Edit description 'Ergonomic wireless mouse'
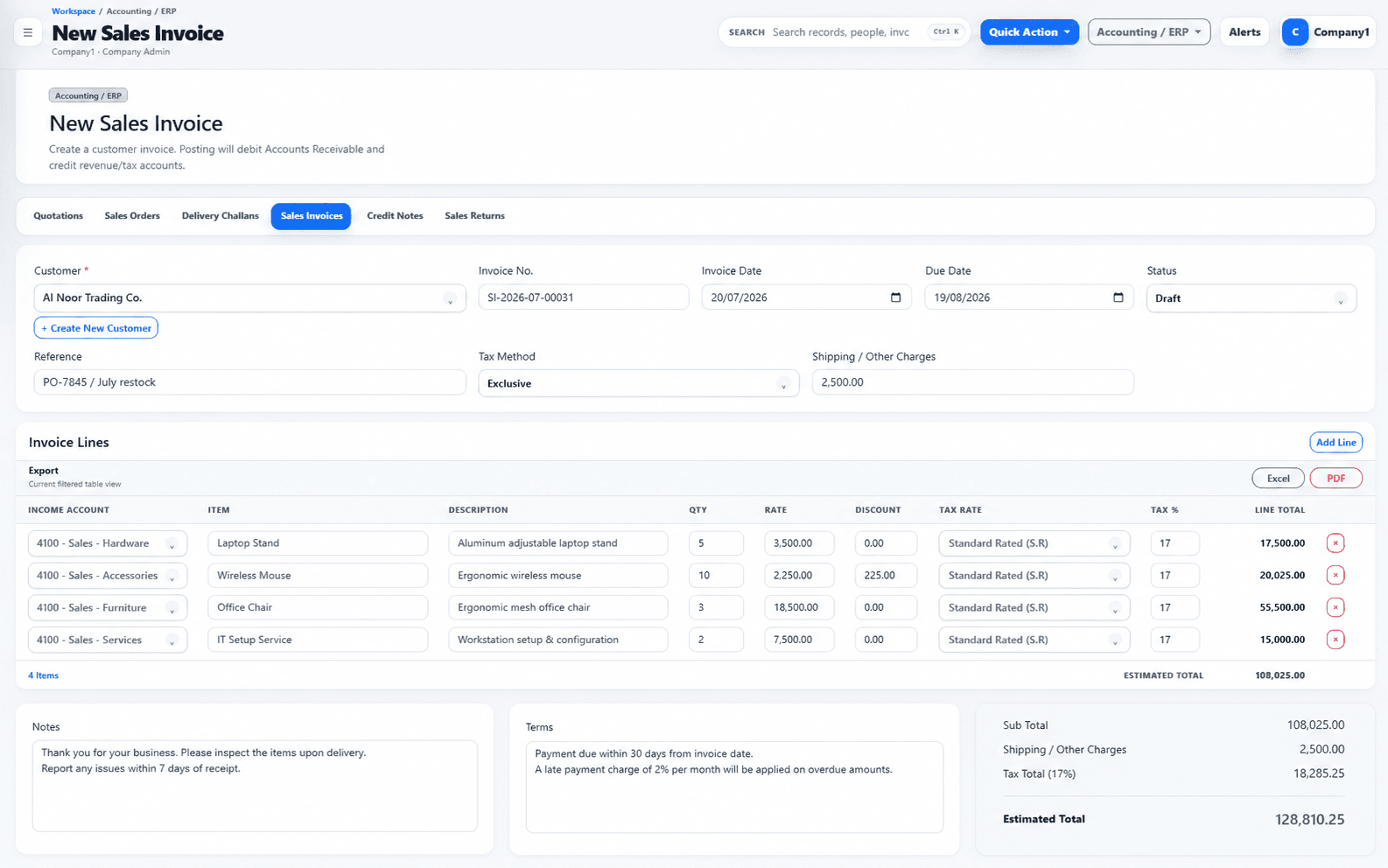The width and height of the screenshot is (1388, 868). pyautogui.click(x=558, y=576)
